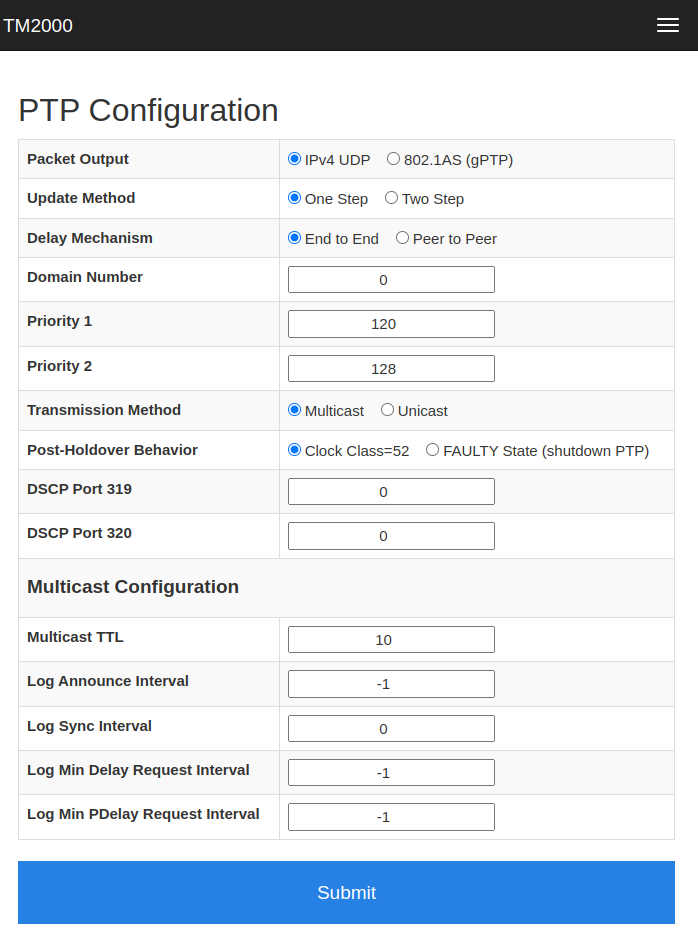Edit the DSCP Port 320 field
This screenshot has width=698, height=938.
391,536
